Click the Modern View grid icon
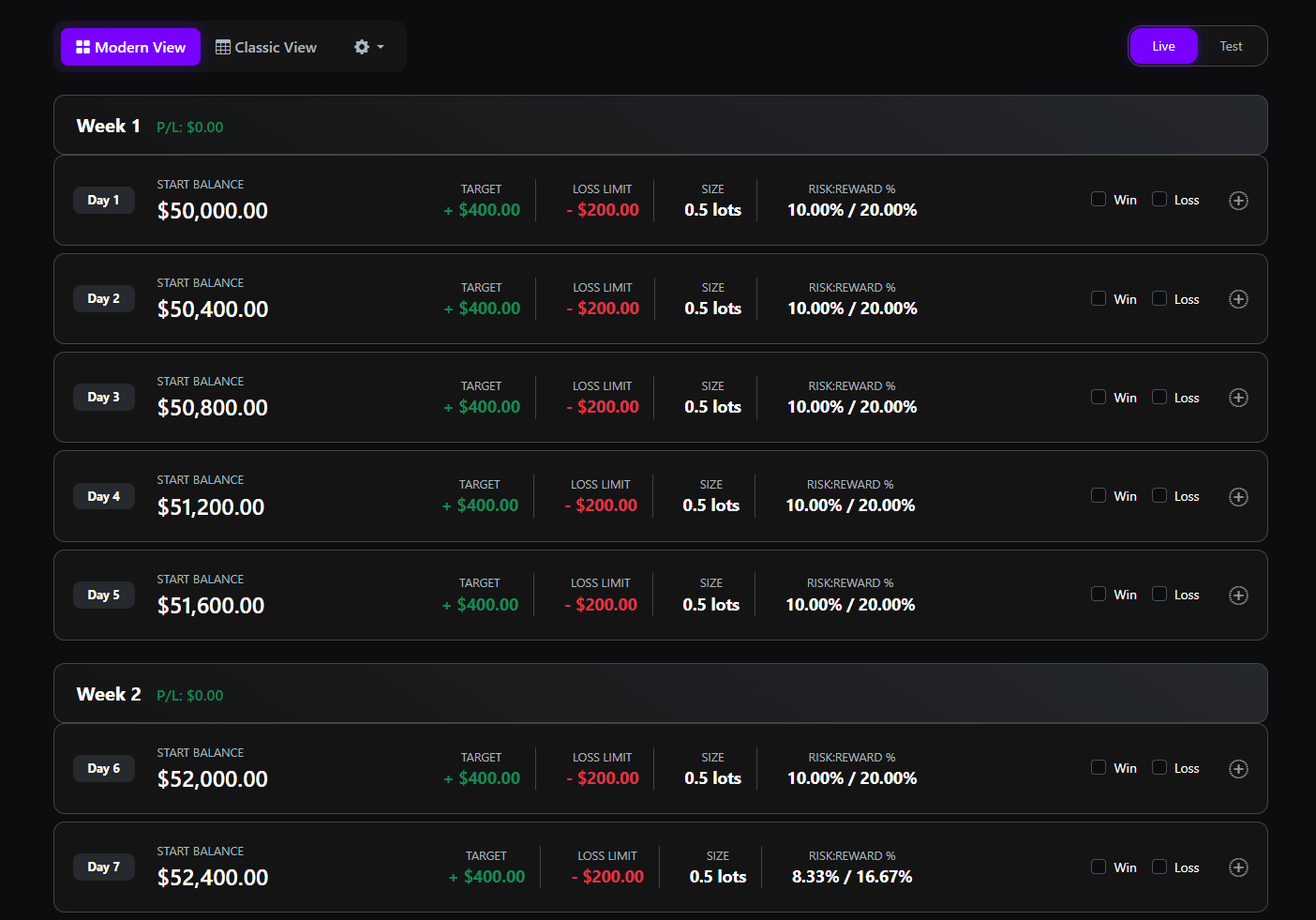This screenshot has height=920, width=1316. point(82,46)
